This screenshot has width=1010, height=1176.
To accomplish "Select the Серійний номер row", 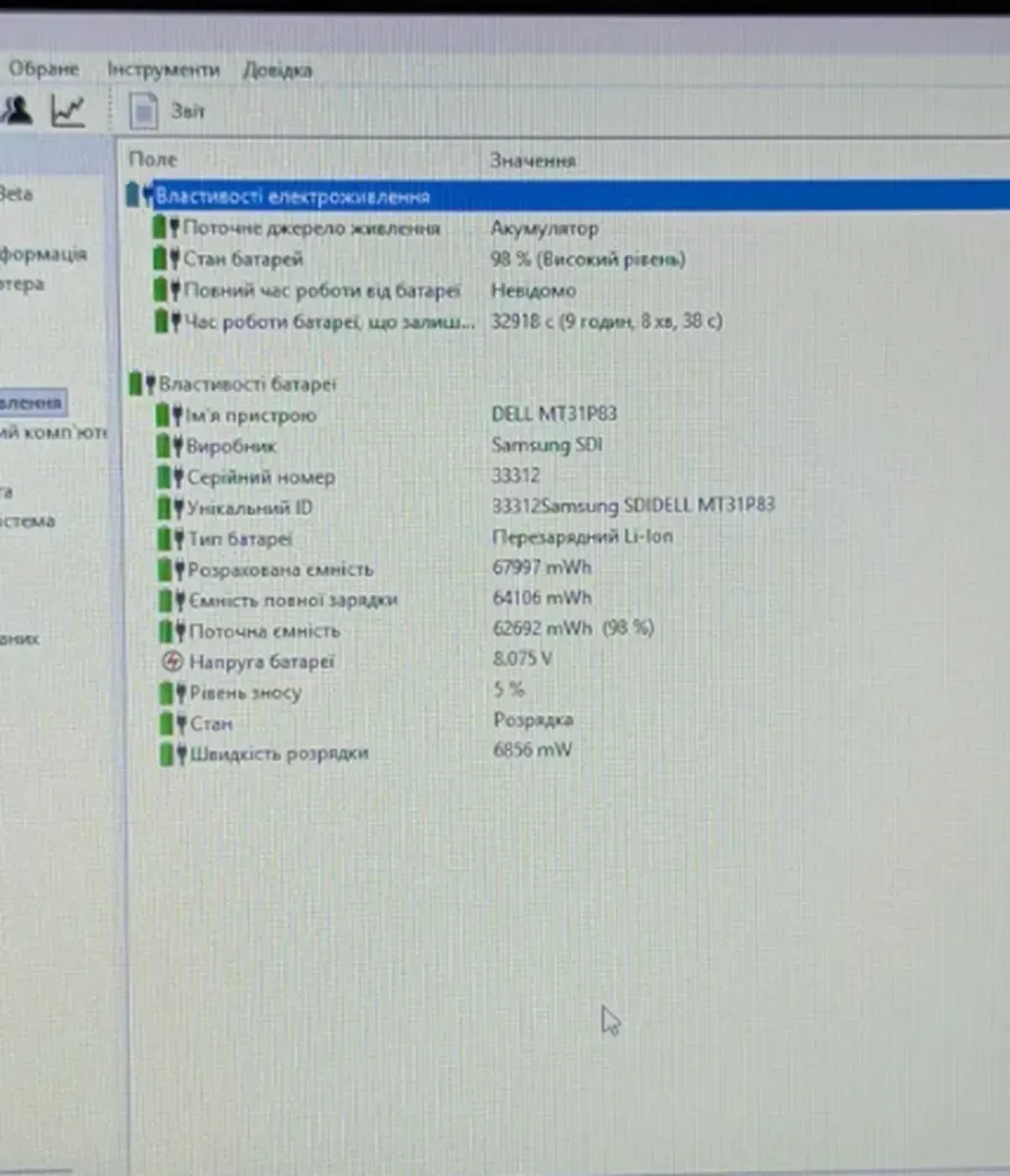I will coord(261,477).
